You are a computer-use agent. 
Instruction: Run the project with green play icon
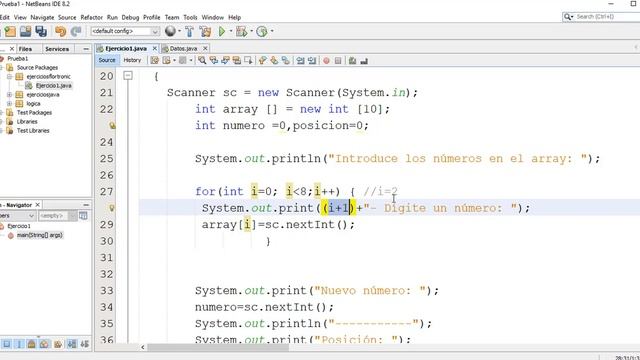[222, 31]
